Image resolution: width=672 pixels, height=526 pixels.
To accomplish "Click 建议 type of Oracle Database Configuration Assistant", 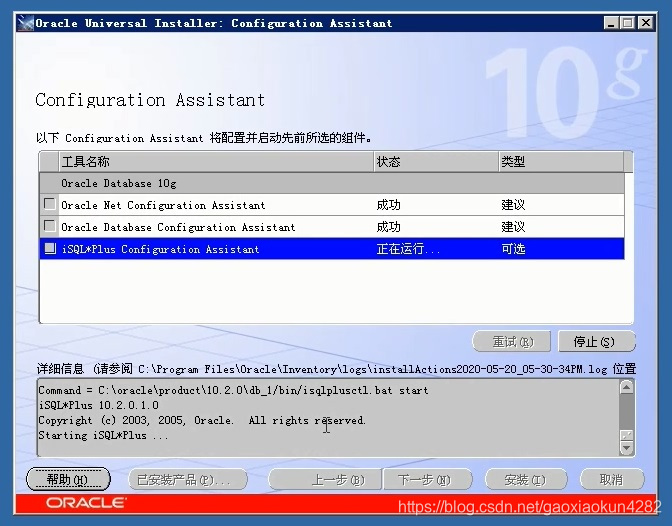I will click(513, 227).
